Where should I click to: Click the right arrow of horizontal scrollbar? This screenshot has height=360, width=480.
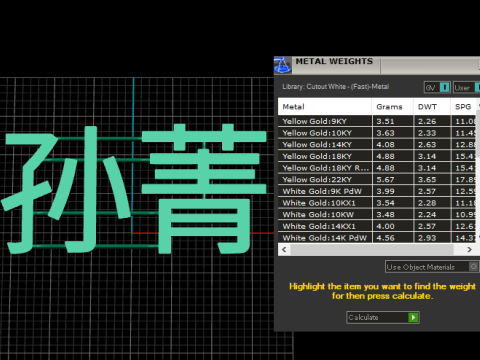tap(469, 249)
